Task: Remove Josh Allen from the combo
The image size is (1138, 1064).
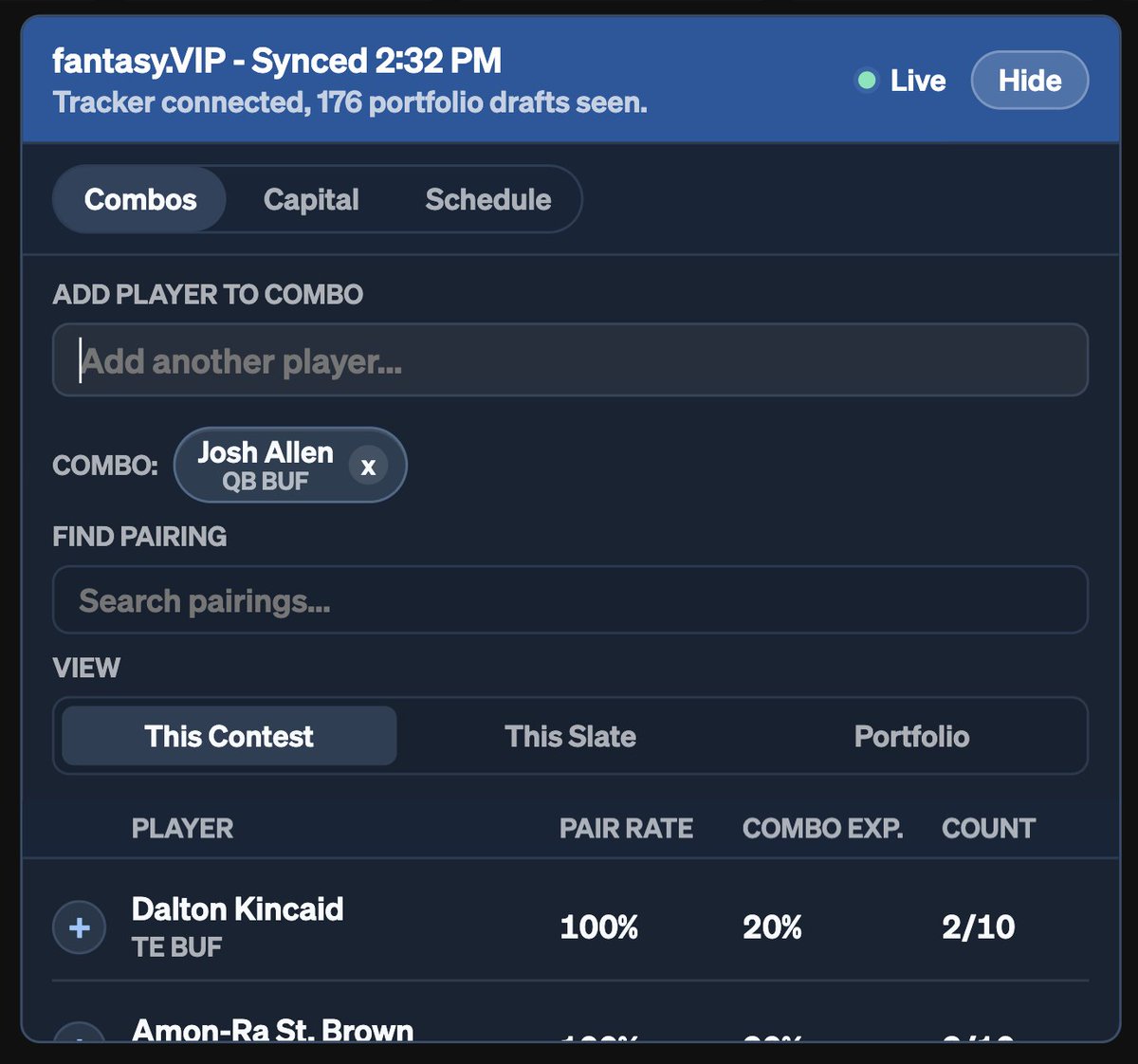Action: pos(368,466)
